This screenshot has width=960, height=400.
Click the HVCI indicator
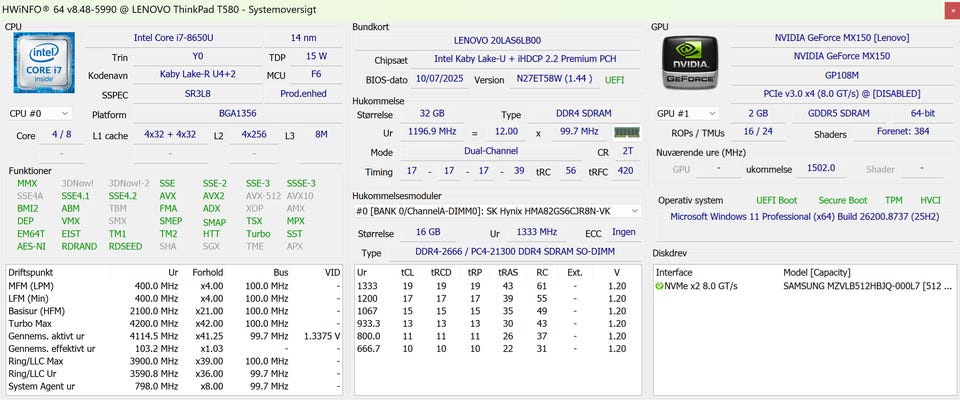point(930,200)
